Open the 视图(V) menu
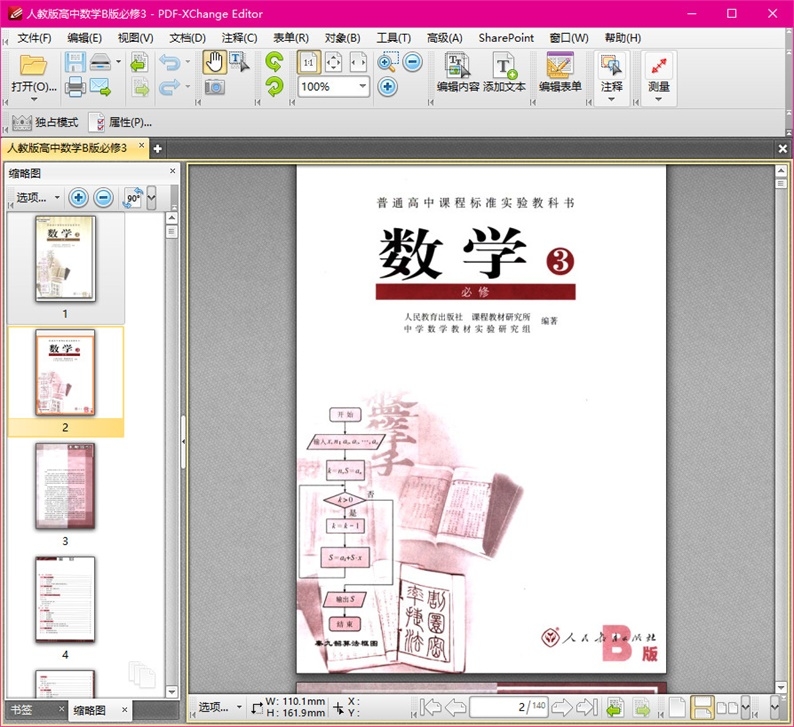 click(x=136, y=38)
